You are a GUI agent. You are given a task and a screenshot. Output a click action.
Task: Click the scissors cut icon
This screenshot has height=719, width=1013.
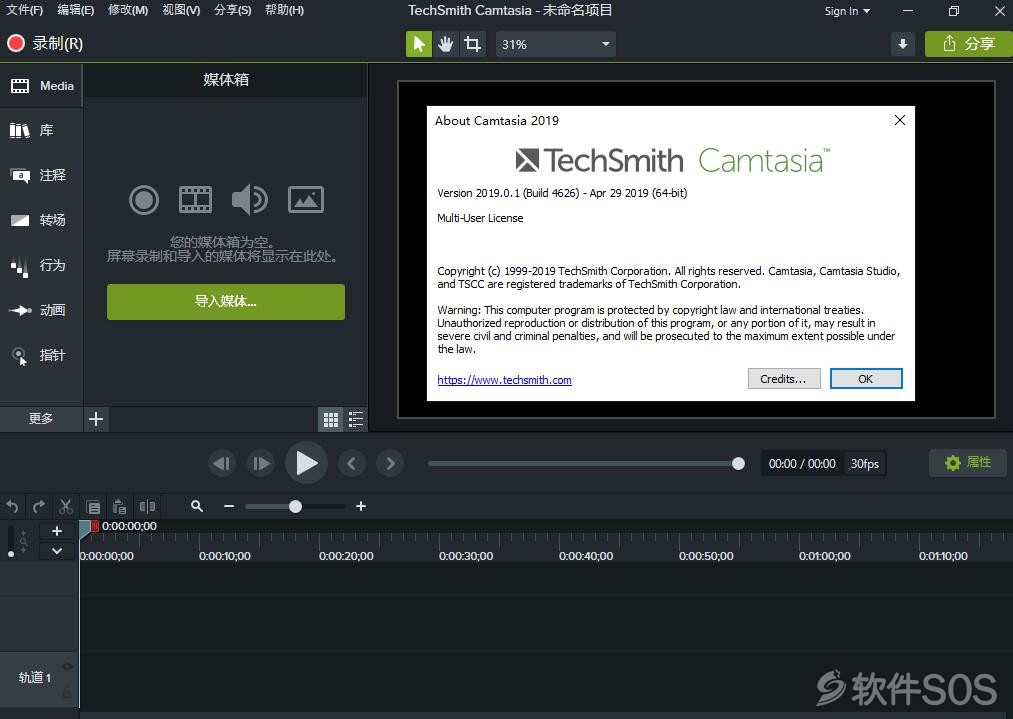(65, 506)
